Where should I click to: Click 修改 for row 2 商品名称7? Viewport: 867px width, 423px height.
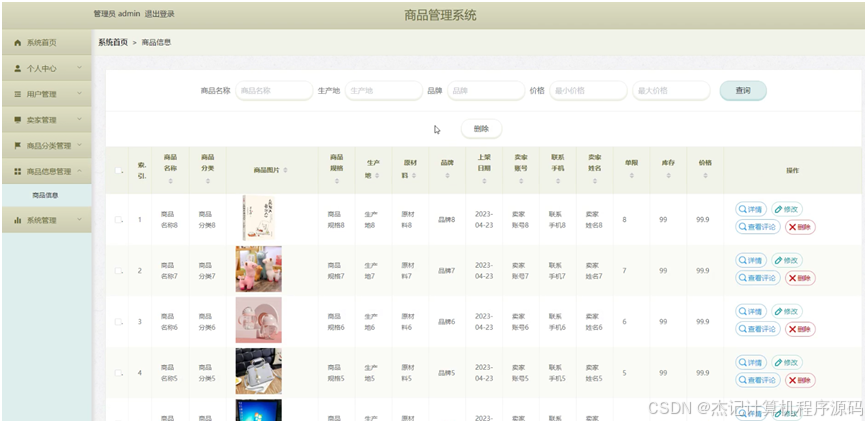787,260
